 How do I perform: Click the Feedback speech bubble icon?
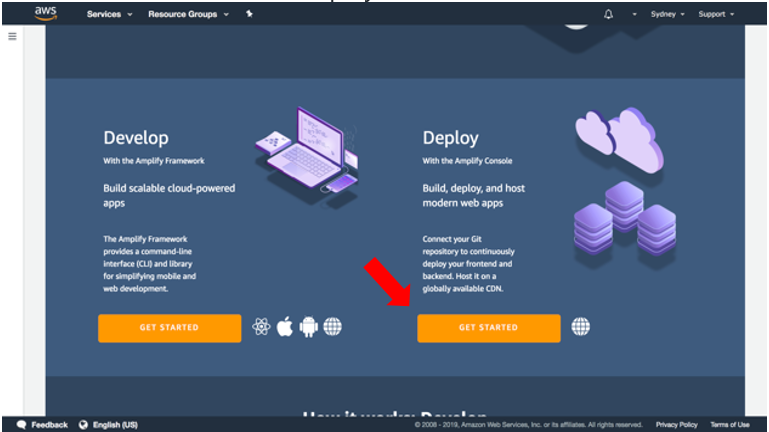(x=21, y=425)
